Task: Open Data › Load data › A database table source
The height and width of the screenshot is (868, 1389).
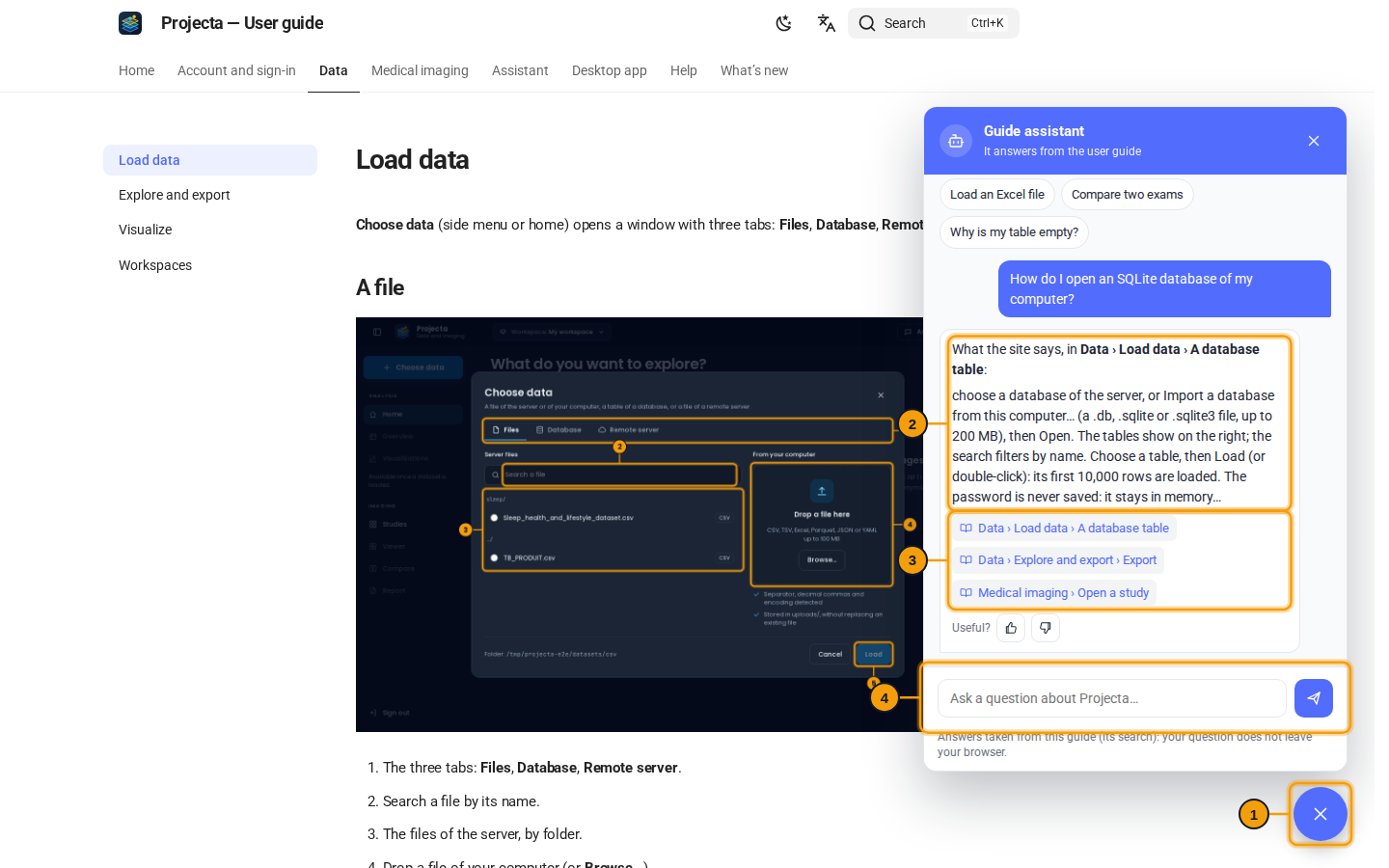Action: 1064,529
